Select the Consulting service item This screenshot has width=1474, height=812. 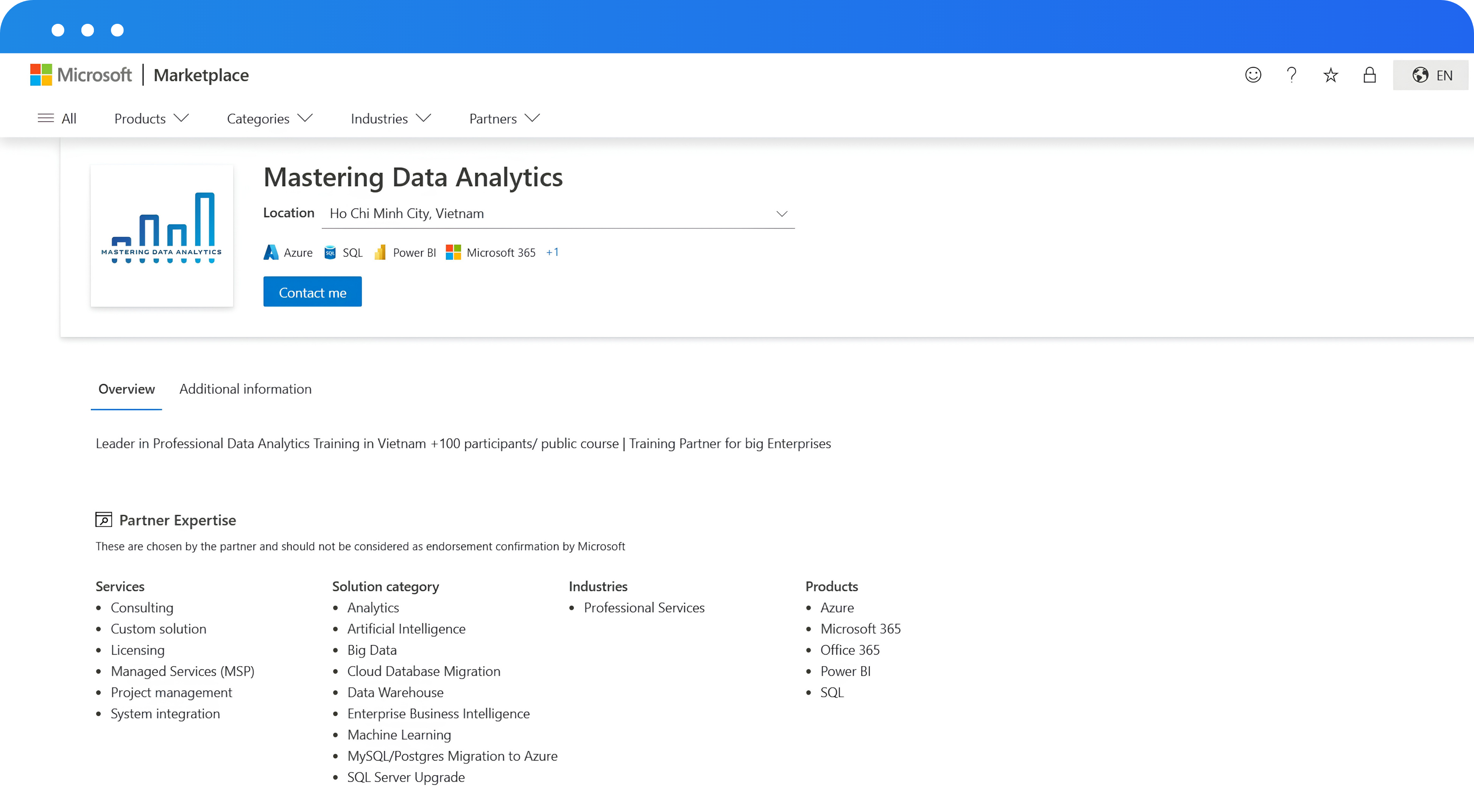coord(142,607)
